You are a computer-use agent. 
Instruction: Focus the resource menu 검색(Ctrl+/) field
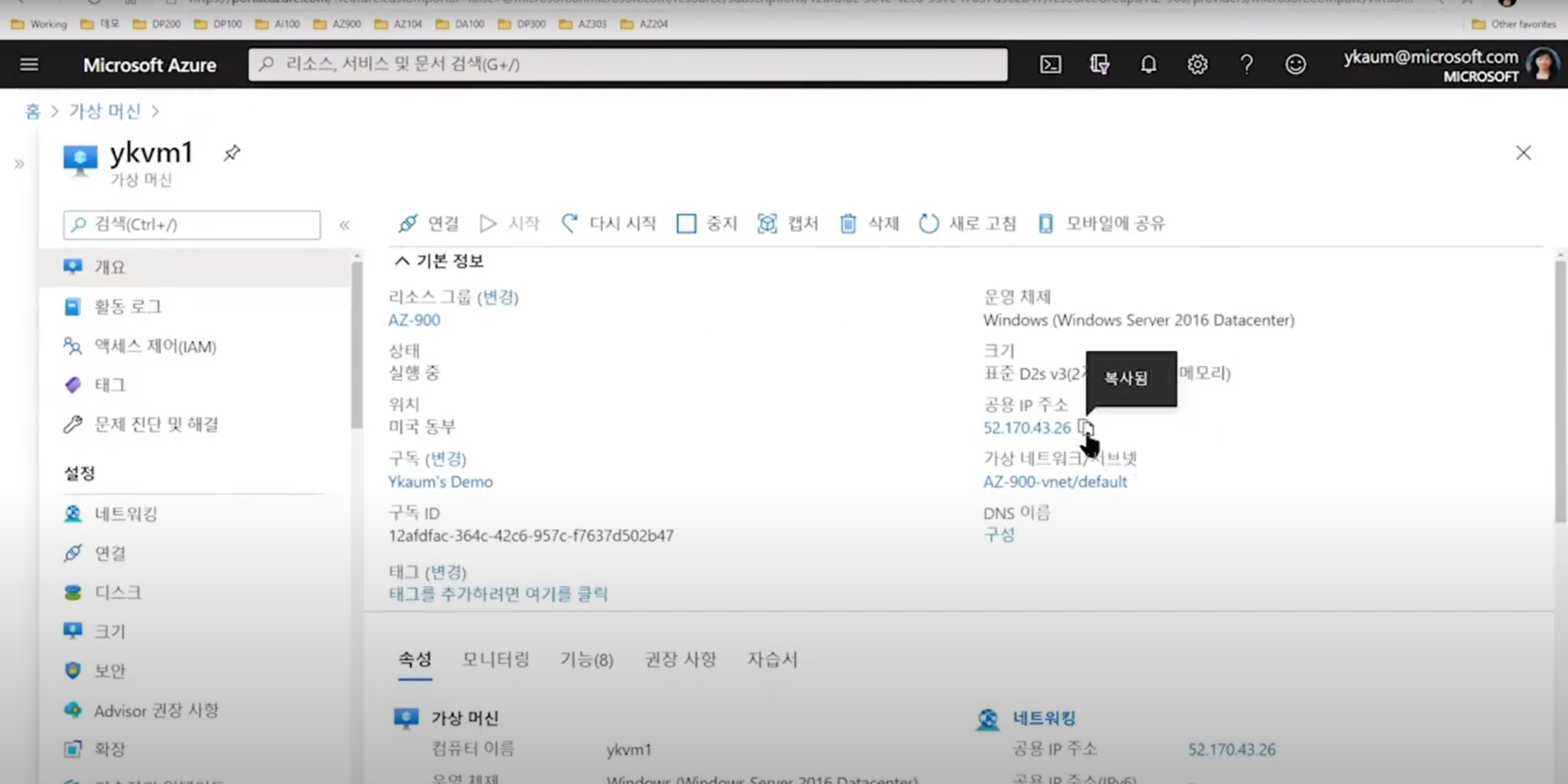(192, 225)
